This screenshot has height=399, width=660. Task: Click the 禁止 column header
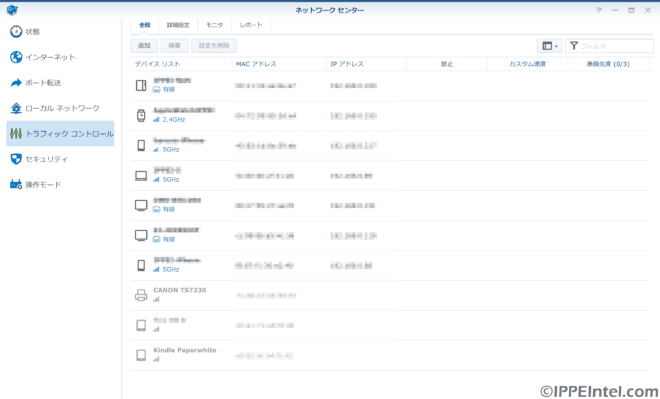click(x=447, y=64)
